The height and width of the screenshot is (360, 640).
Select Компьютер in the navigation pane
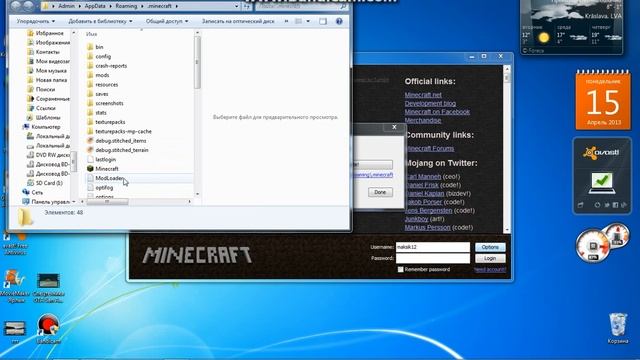pyautogui.click(x=46, y=127)
